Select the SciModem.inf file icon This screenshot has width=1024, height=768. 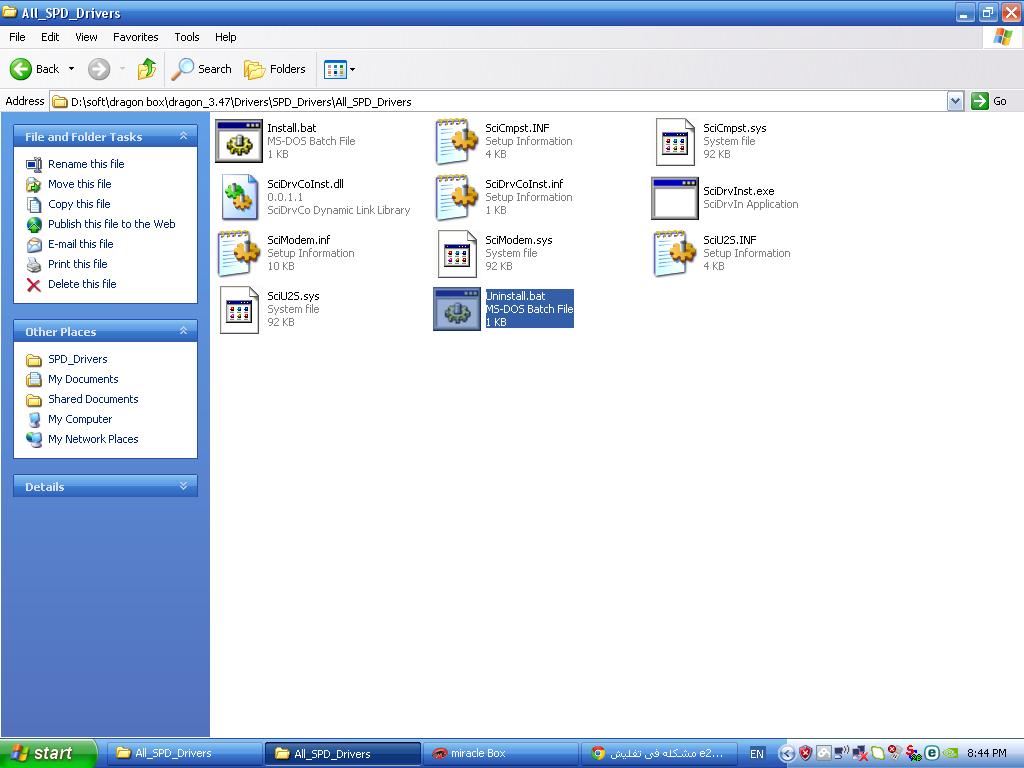pos(238,253)
